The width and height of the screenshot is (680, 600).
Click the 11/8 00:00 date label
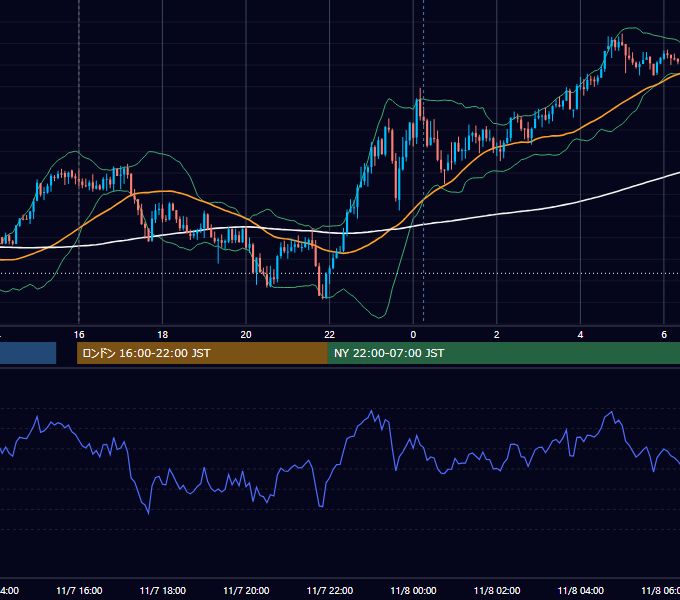(413, 590)
